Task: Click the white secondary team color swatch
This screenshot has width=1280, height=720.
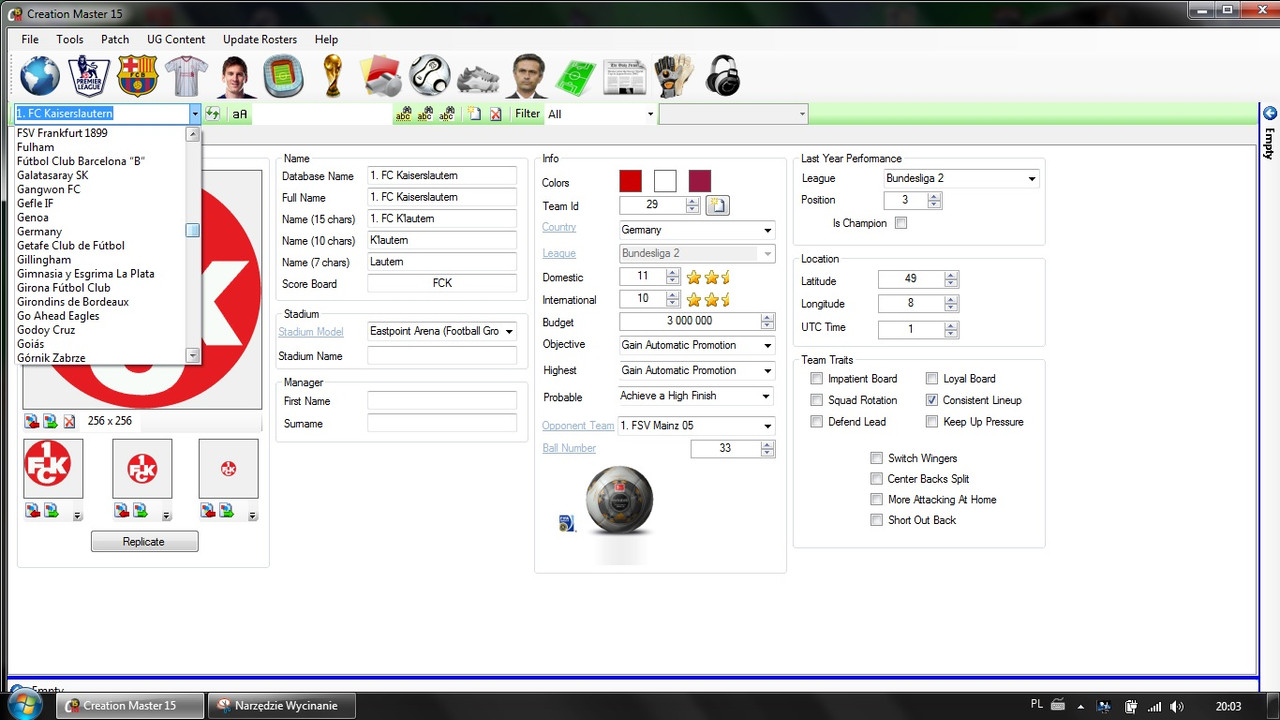Action: 665,181
